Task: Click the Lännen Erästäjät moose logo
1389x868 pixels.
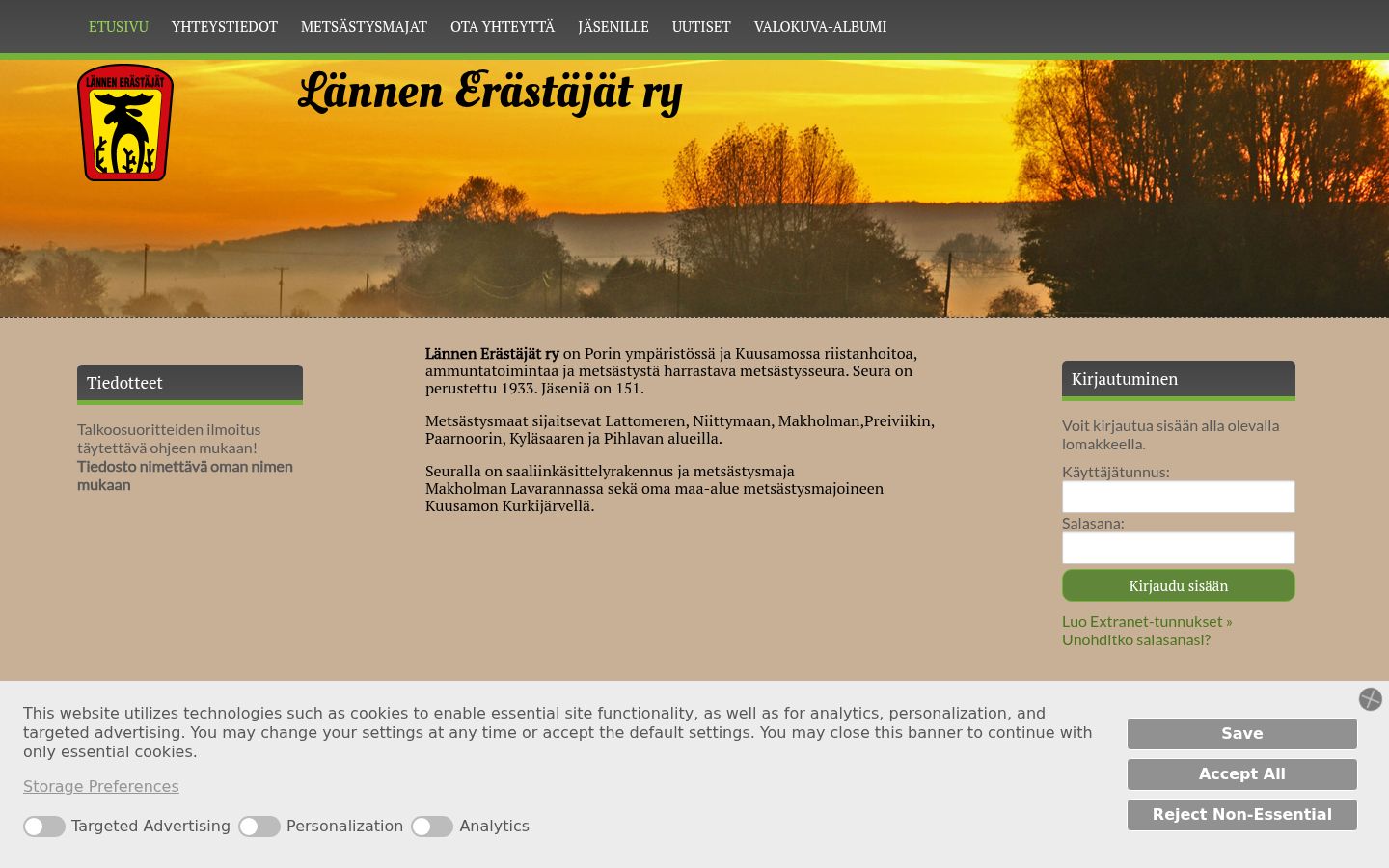Action: pyautogui.click(x=125, y=122)
